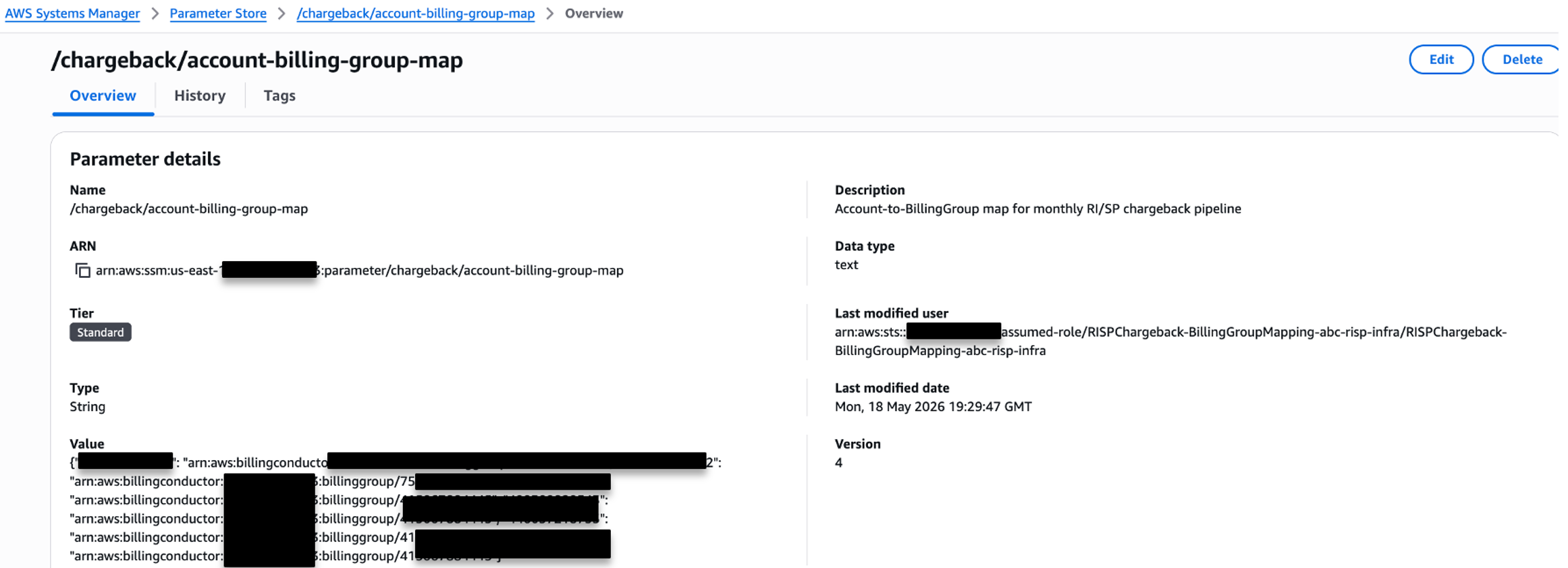Open /chargeback/account-billing-group-map breadcrumb link
The width and height of the screenshot is (1568, 568).
point(416,13)
